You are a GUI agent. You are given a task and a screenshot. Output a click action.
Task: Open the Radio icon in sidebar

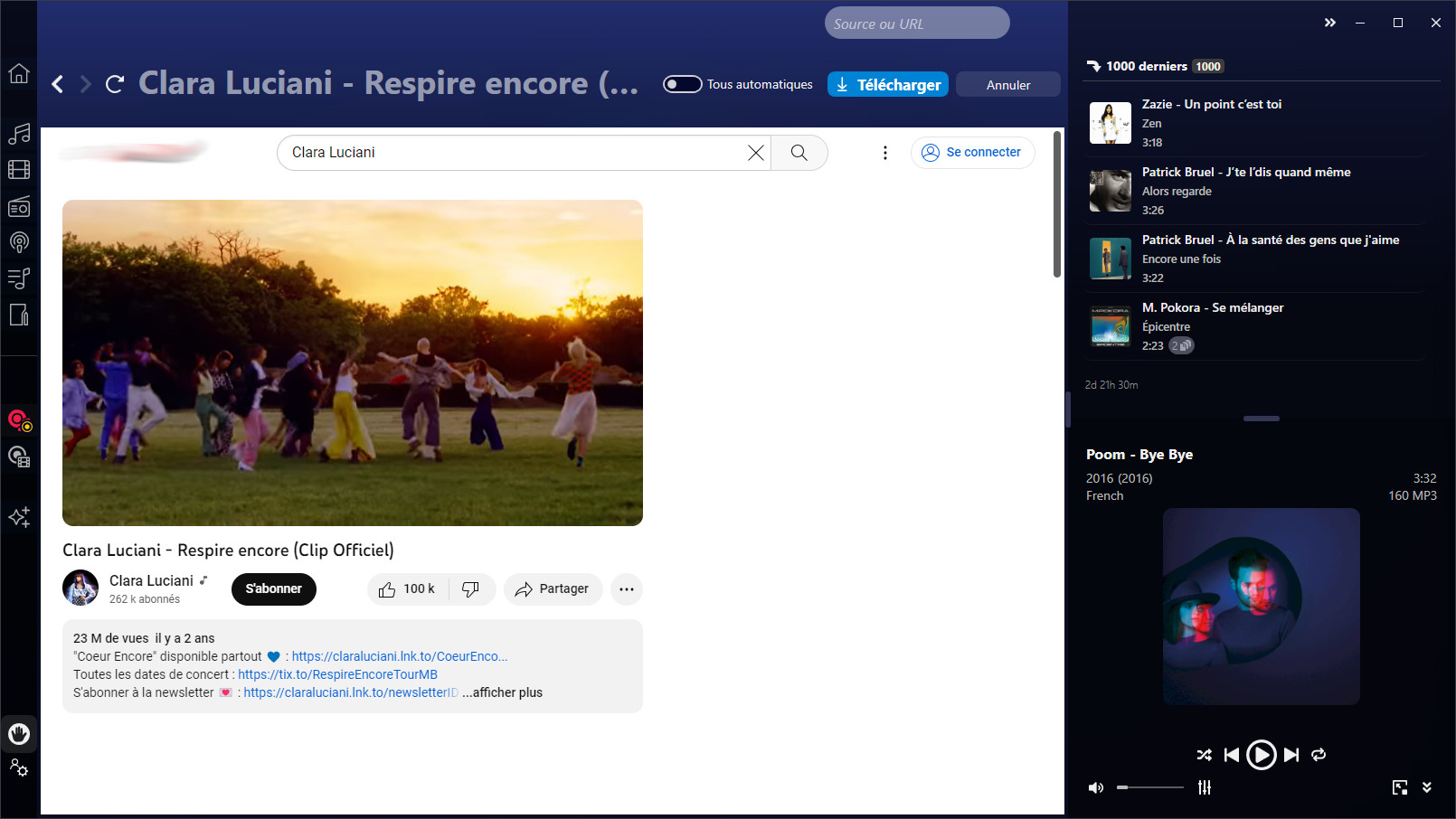click(x=19, y=207)
